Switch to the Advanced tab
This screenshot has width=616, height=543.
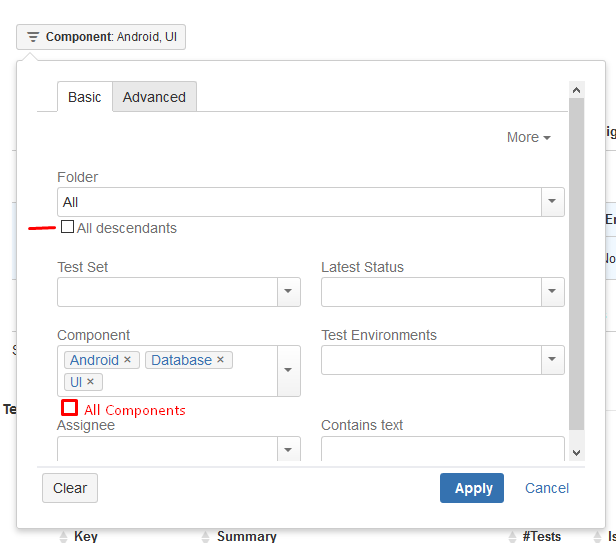pyautogui.click(x=154, y=97)
